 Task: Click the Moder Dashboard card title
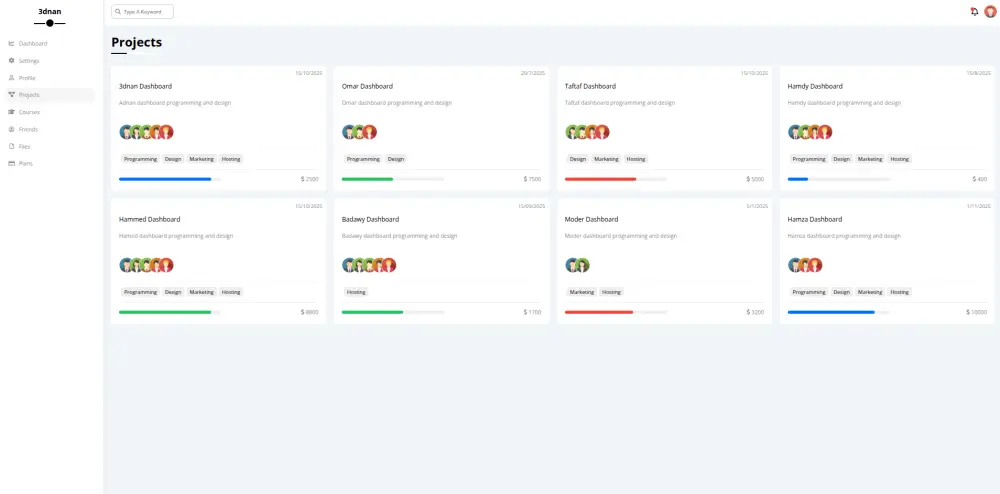[x=592, y=219]
